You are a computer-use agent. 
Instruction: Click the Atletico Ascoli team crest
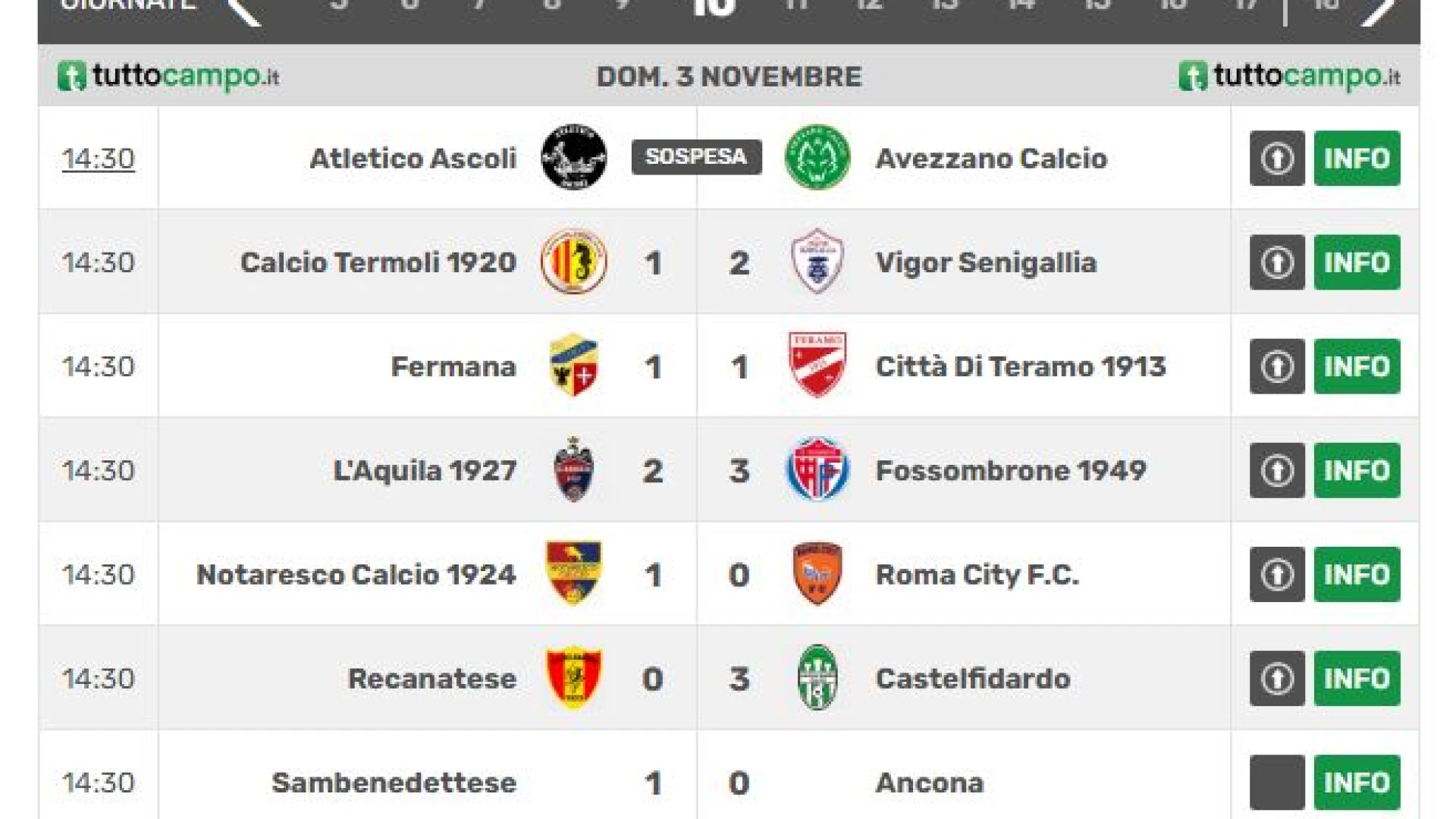coord(573,158)
